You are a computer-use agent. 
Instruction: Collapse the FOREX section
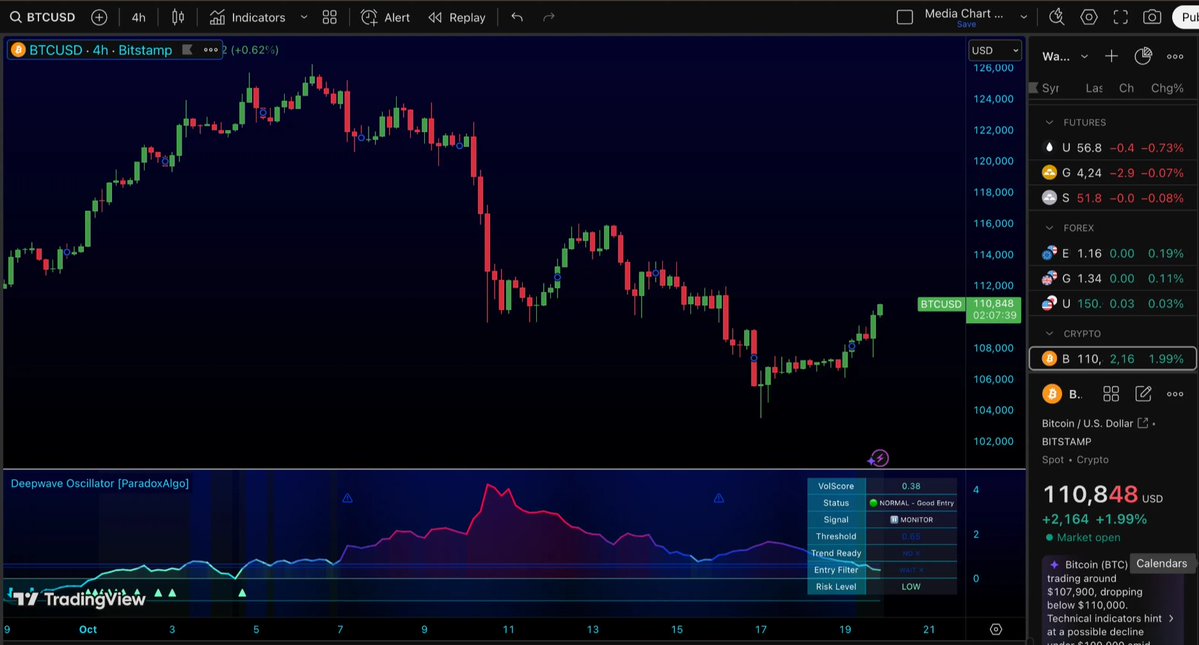[1049, 228]
